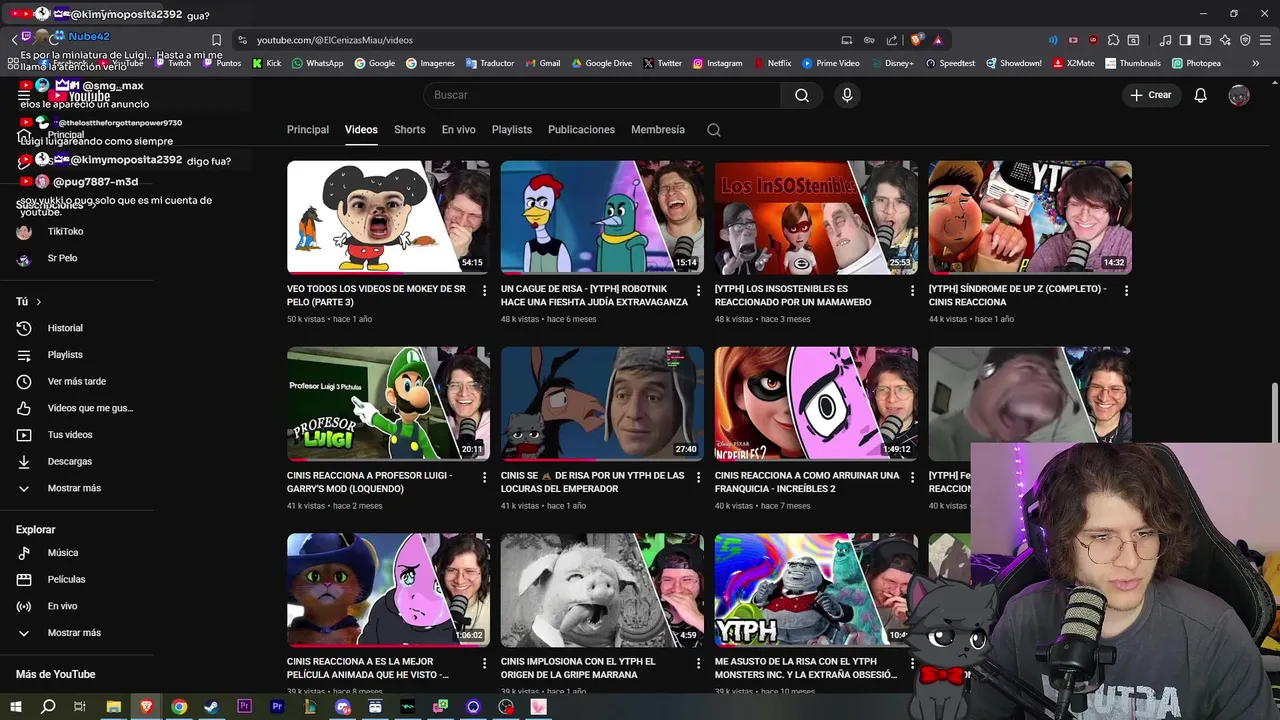Open File Explorer from the taskbar

pyautogui.click(x=113, y=707)
